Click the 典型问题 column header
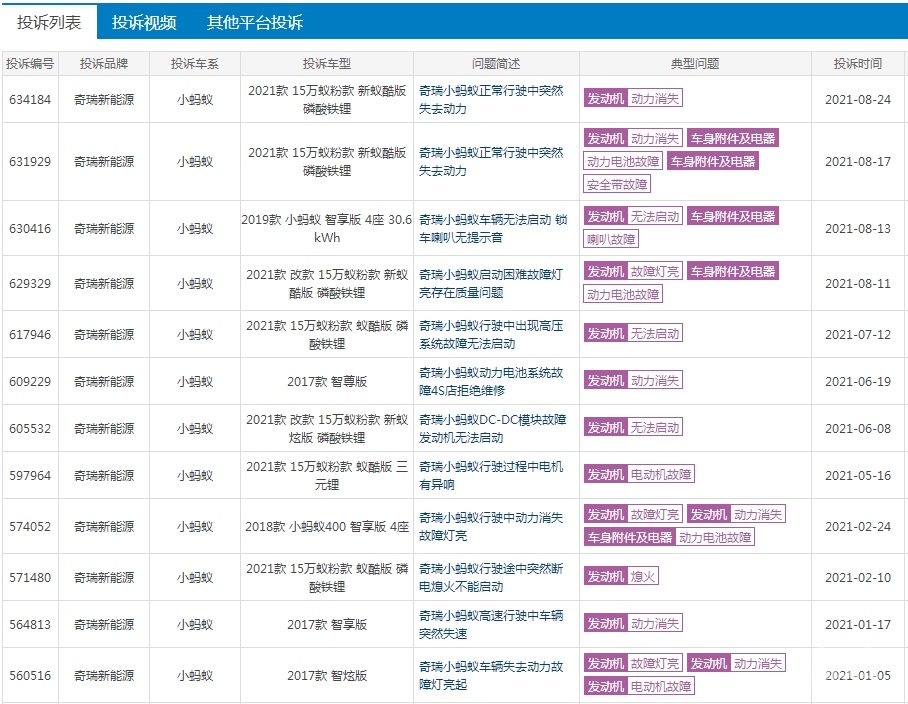Image resolution: width=908 pixels, height=704 pixels. [695, 64]
